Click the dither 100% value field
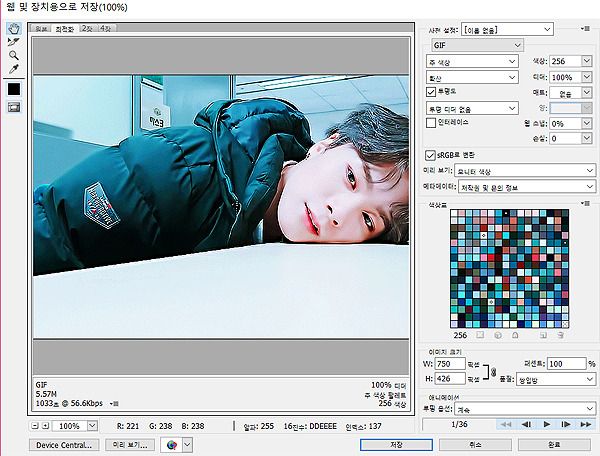The width and height of the screenshot is (600, 456). (565, 77)
